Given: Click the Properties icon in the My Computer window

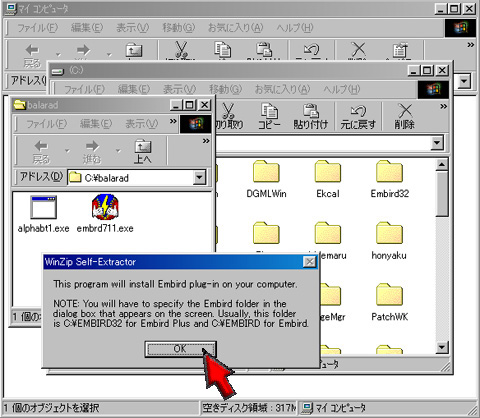Looking at the screenshot, I should tap(400, 50).
